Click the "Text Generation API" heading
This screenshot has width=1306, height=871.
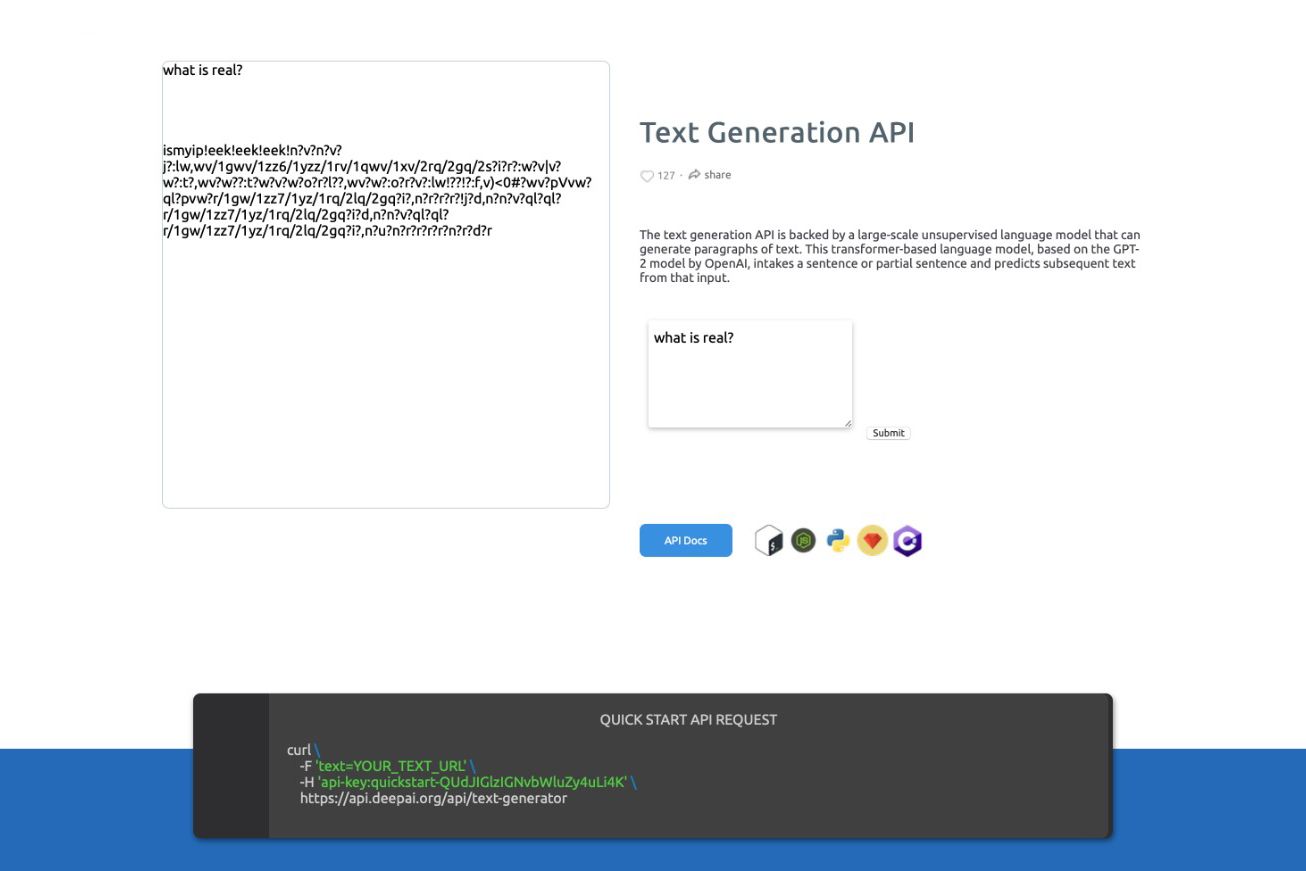point(777,132)
